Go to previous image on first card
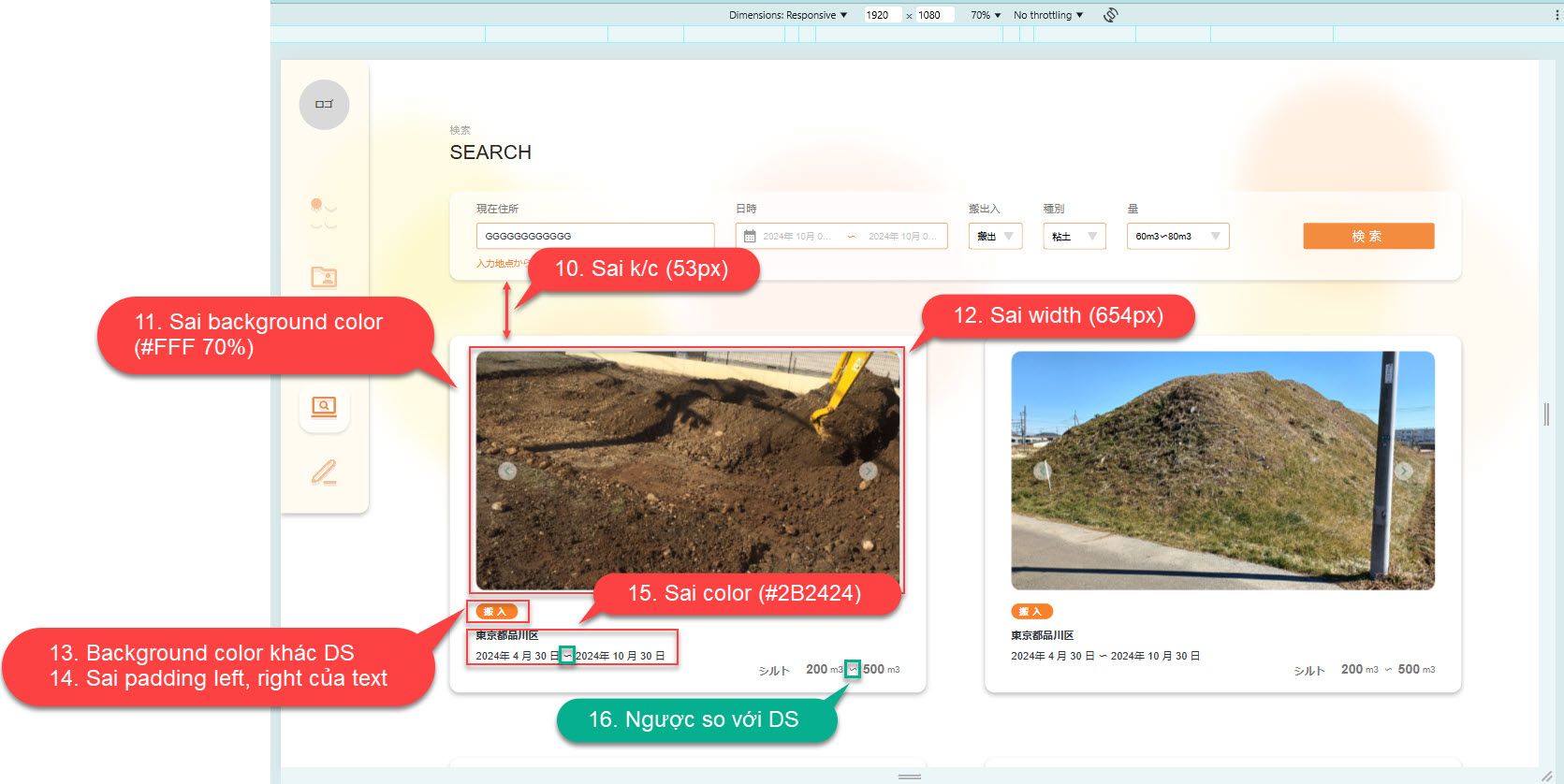Viewport: 1564px width, 784px height. pos(507,472)
